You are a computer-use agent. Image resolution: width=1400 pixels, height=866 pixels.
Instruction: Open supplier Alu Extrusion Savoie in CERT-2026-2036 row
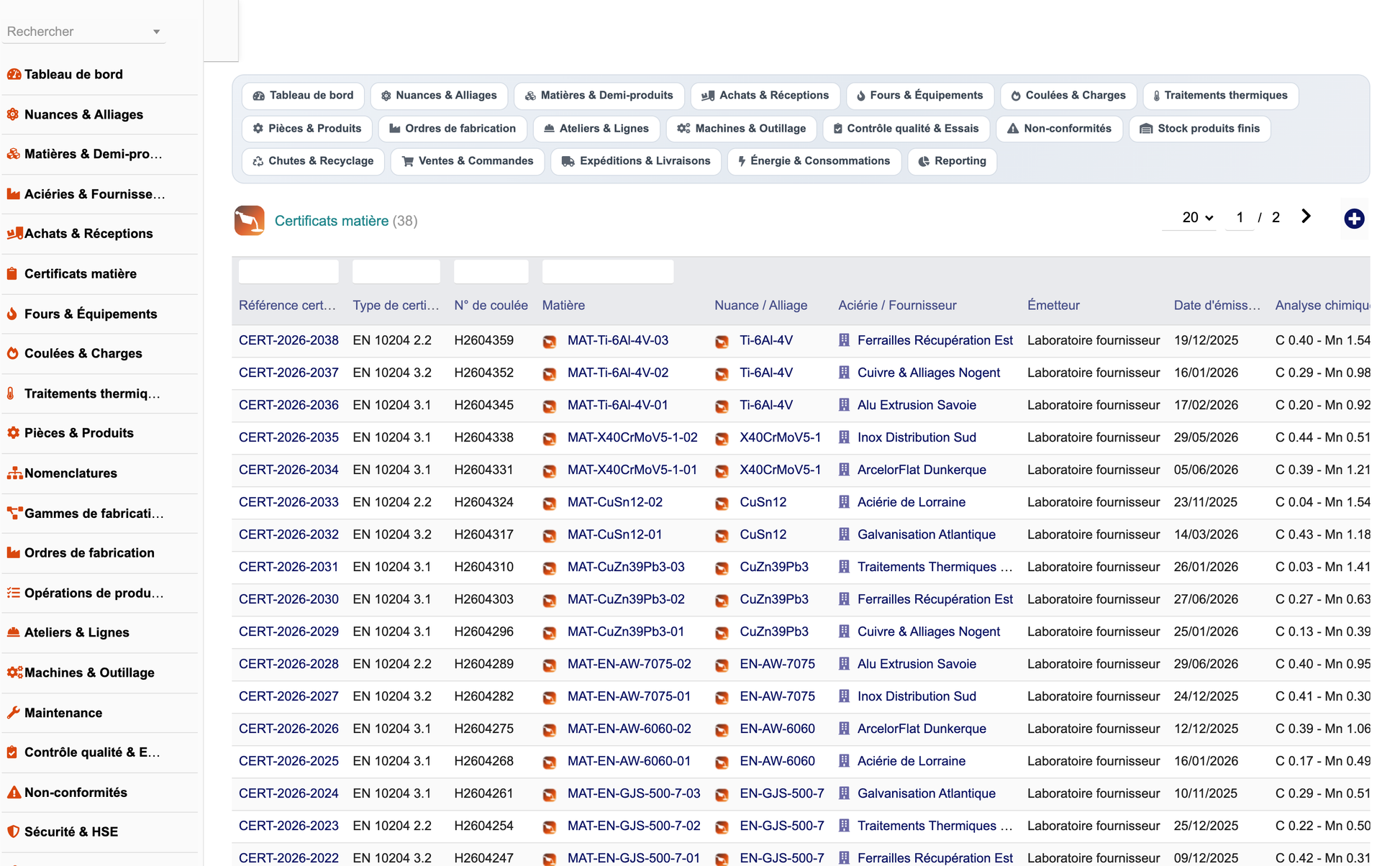(x=917, y=405)
